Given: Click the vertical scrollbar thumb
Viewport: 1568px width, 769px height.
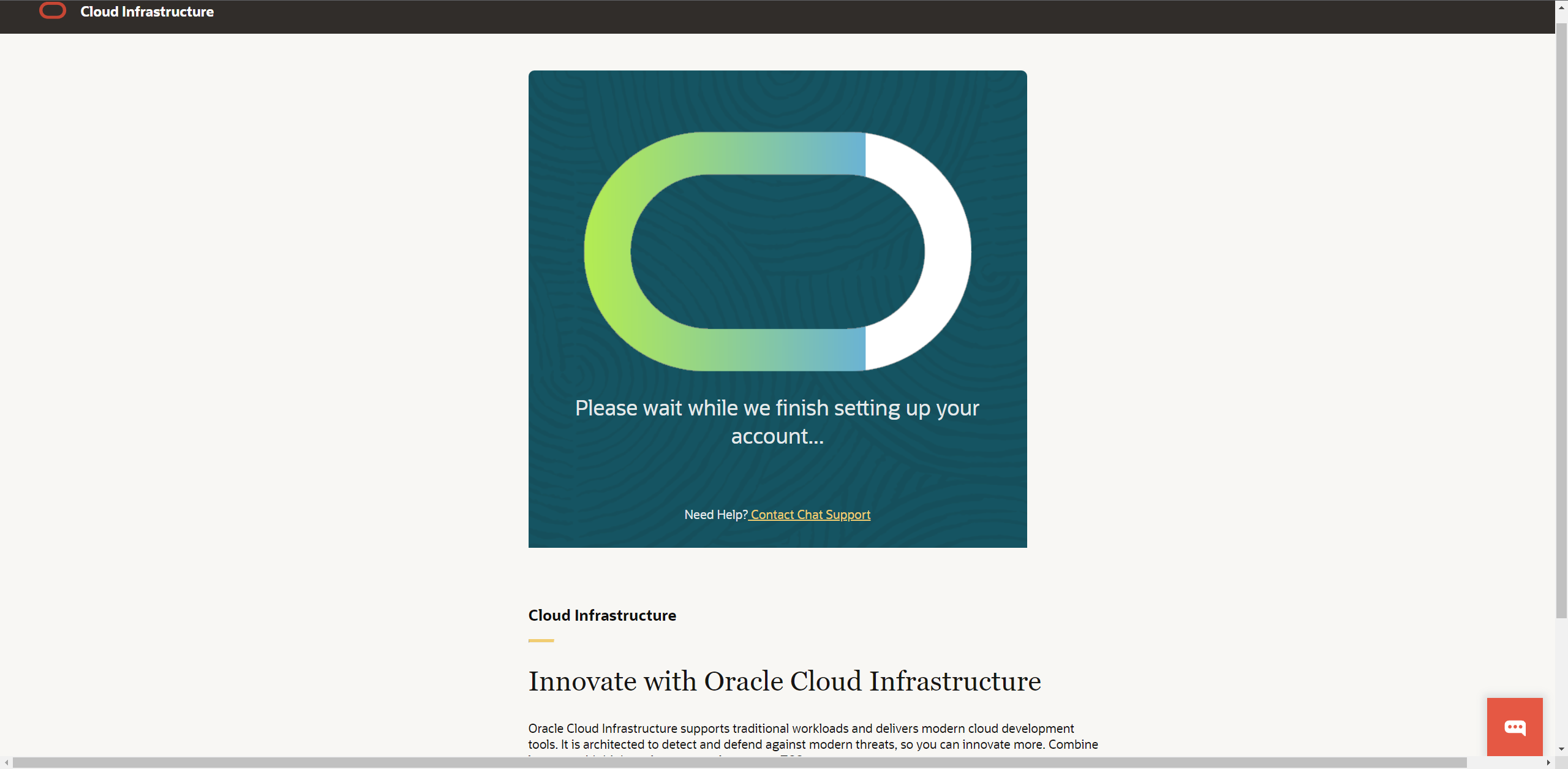Looking at the screenshot, I should 1561,321.
